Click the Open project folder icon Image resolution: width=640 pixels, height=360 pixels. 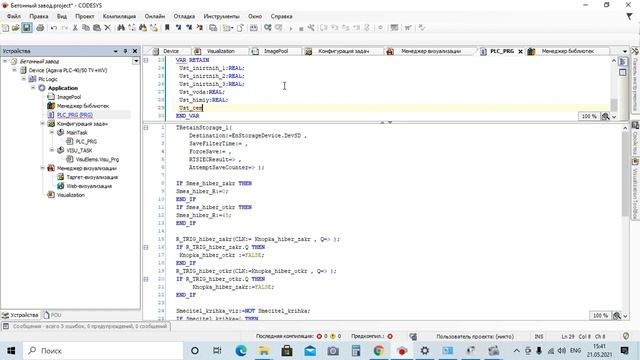16,28
